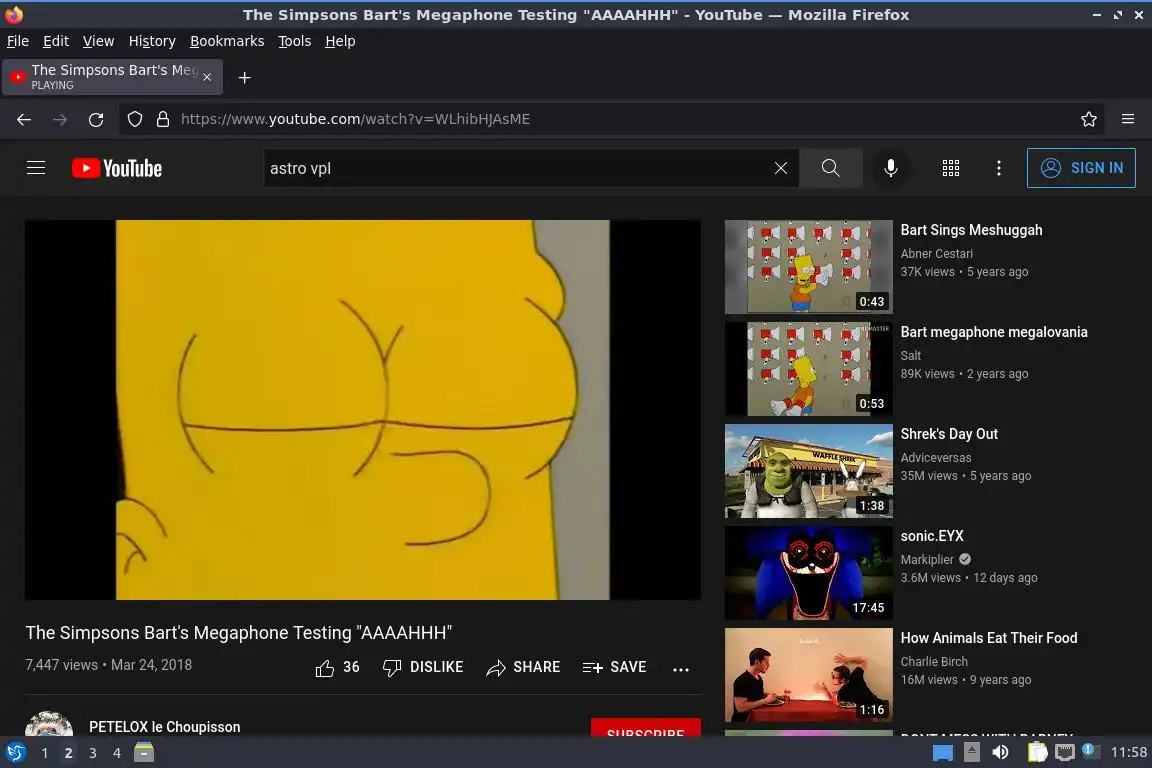Switch to workspace 1 in taskbar
This screenshot has width=1152, height=768.
[45, 753]
